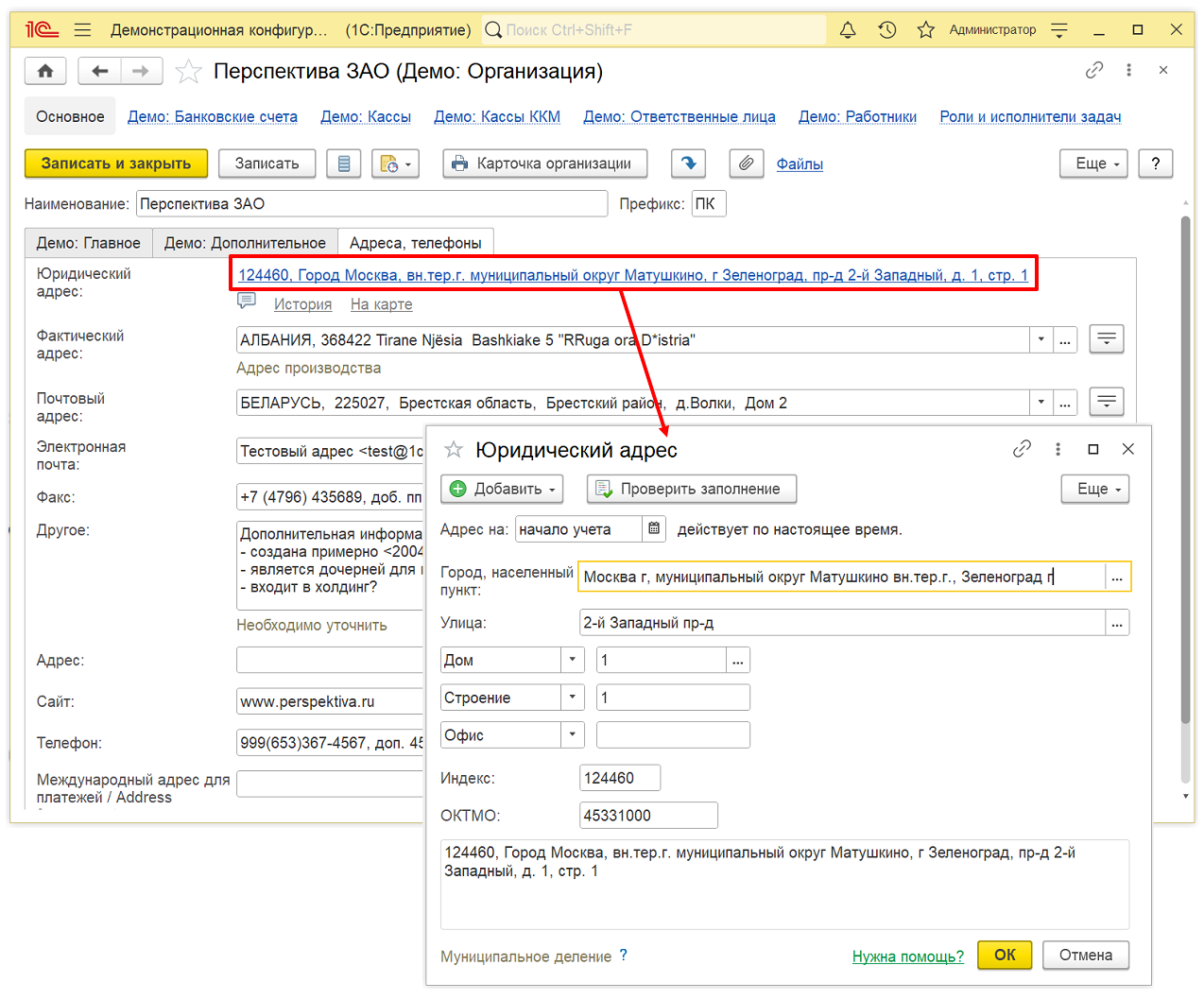The width and height of the screenshot is (1204, 1000).
Task: Open comment icon under legal address
Action: 247,302
